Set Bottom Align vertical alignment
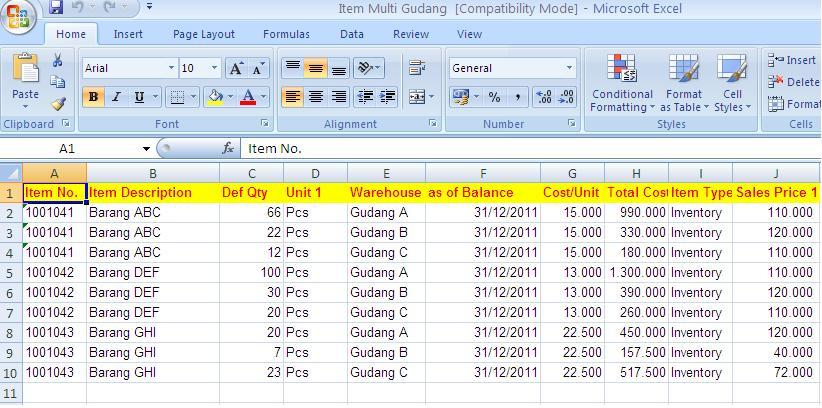This screenshot has height=408, width=822. click(x=339, y=68)
